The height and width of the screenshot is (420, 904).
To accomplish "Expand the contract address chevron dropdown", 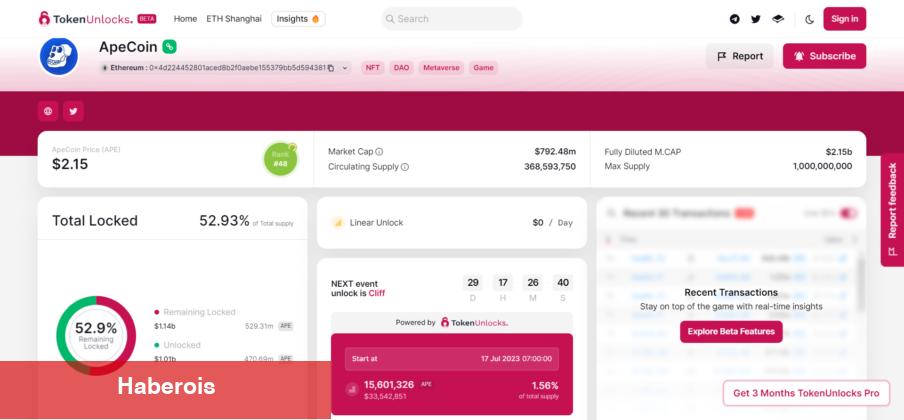I will point(345,68).
